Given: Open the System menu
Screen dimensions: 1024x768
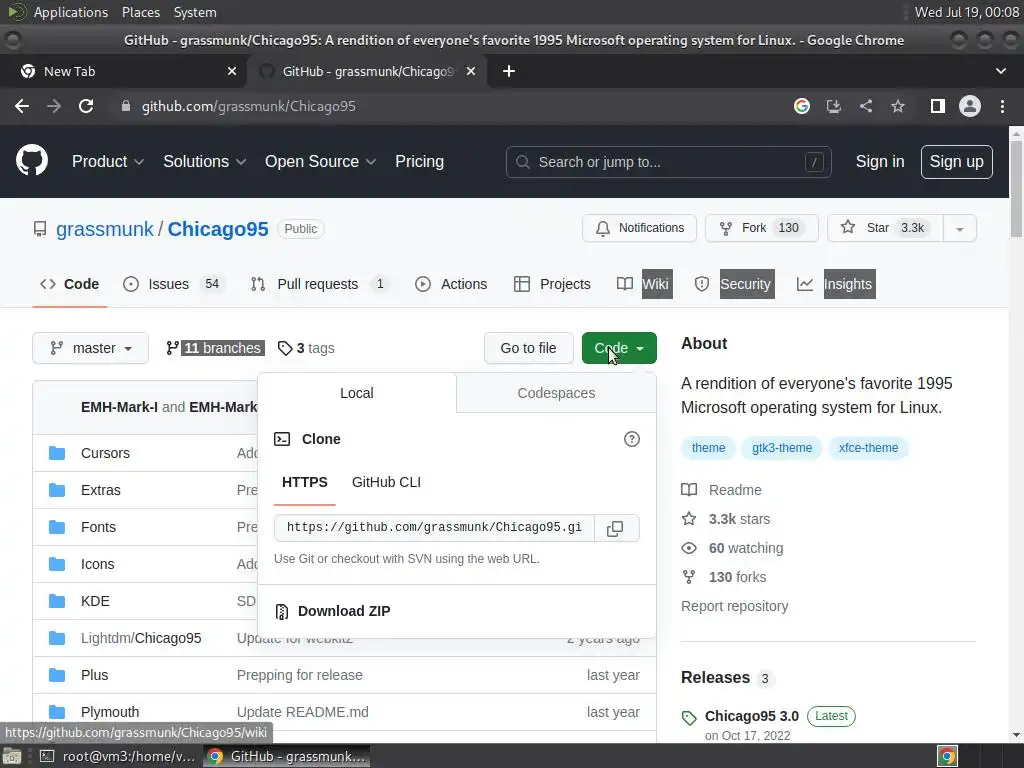Looking at the screenshot, I should point(195,12).
